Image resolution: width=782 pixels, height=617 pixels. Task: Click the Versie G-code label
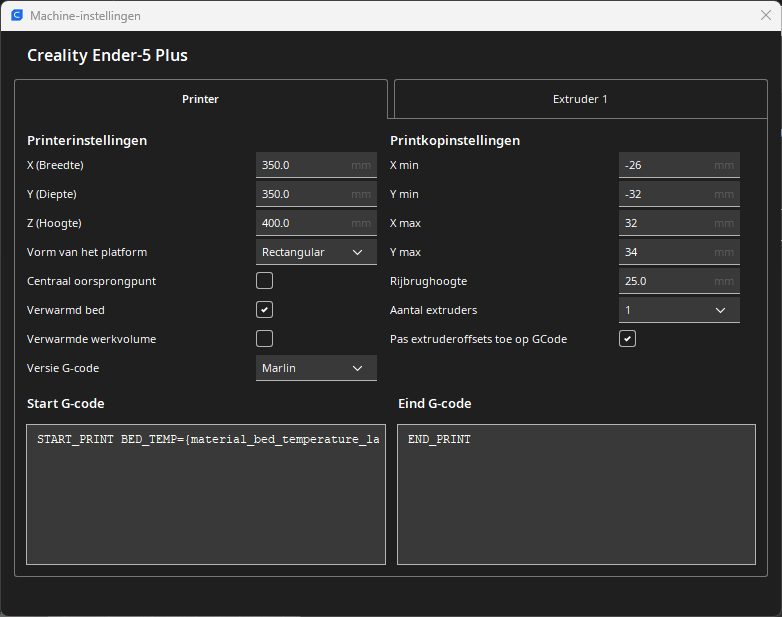[63, 368]
